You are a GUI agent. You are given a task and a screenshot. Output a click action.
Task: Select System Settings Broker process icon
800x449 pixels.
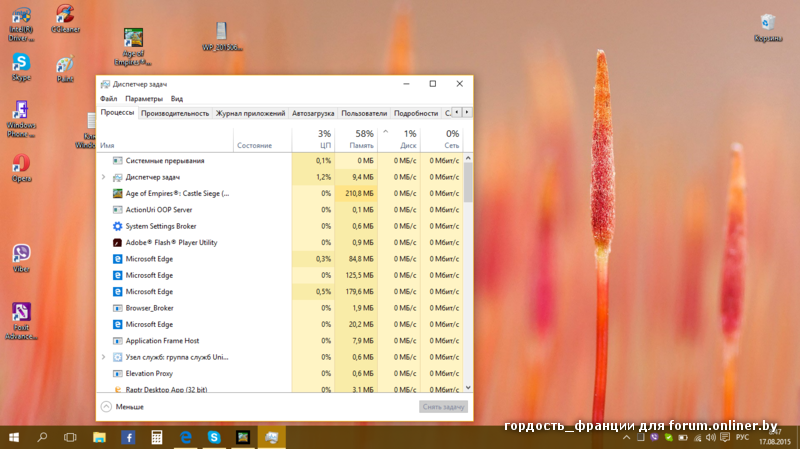[117, 226]
